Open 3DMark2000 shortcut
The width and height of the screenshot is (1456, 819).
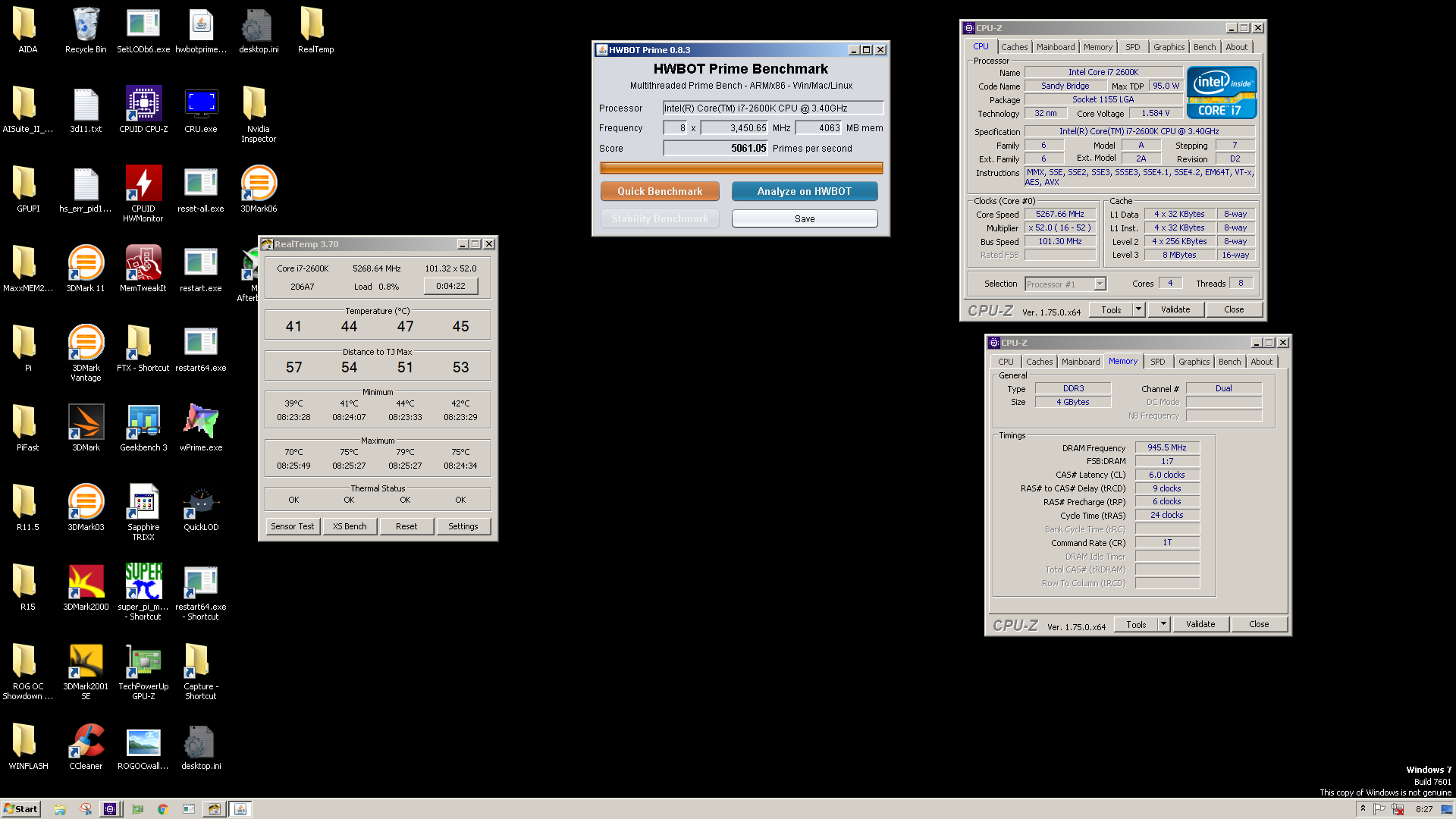pos(86,588)
